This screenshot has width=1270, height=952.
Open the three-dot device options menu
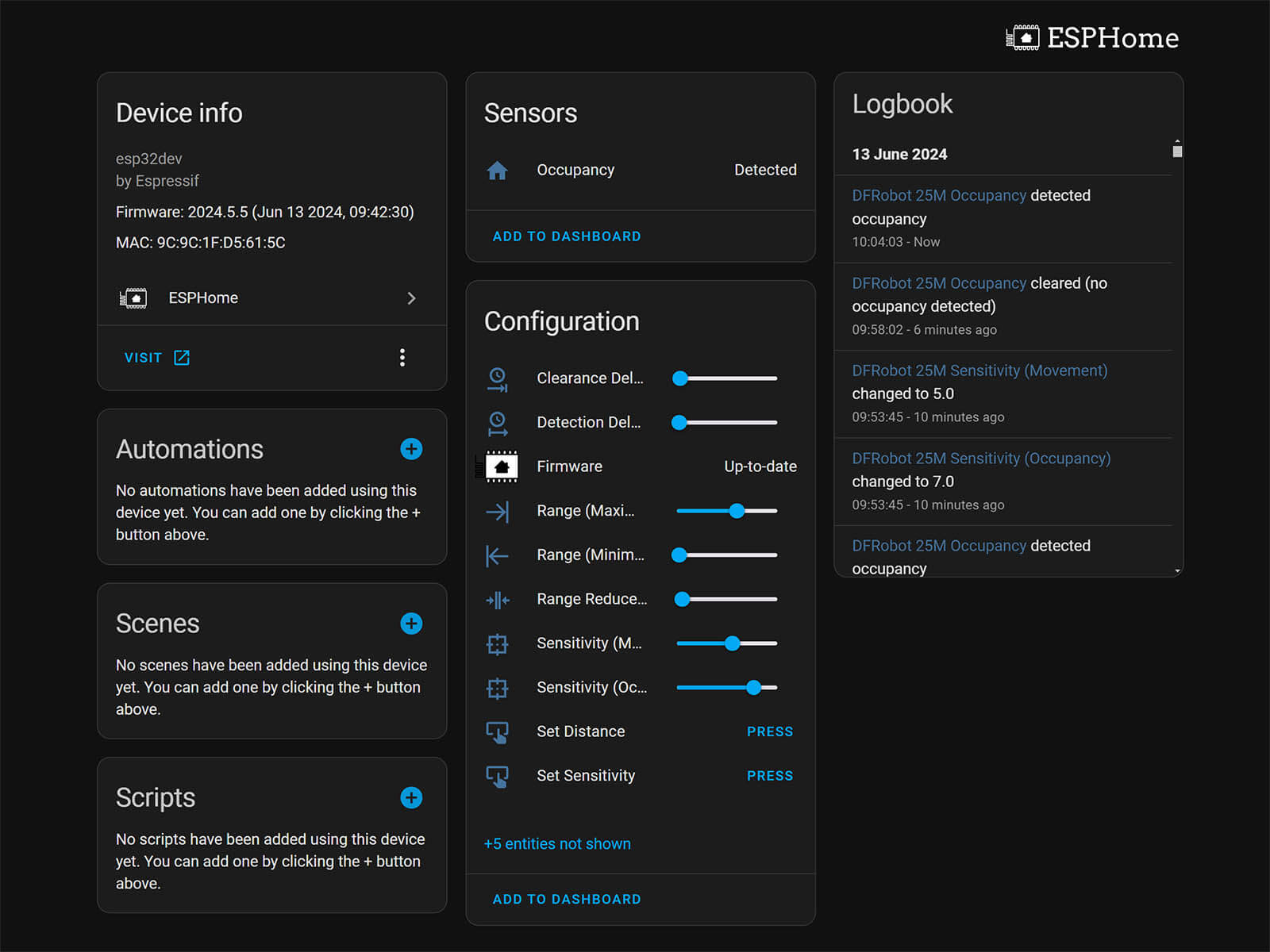tap(402, 358)
